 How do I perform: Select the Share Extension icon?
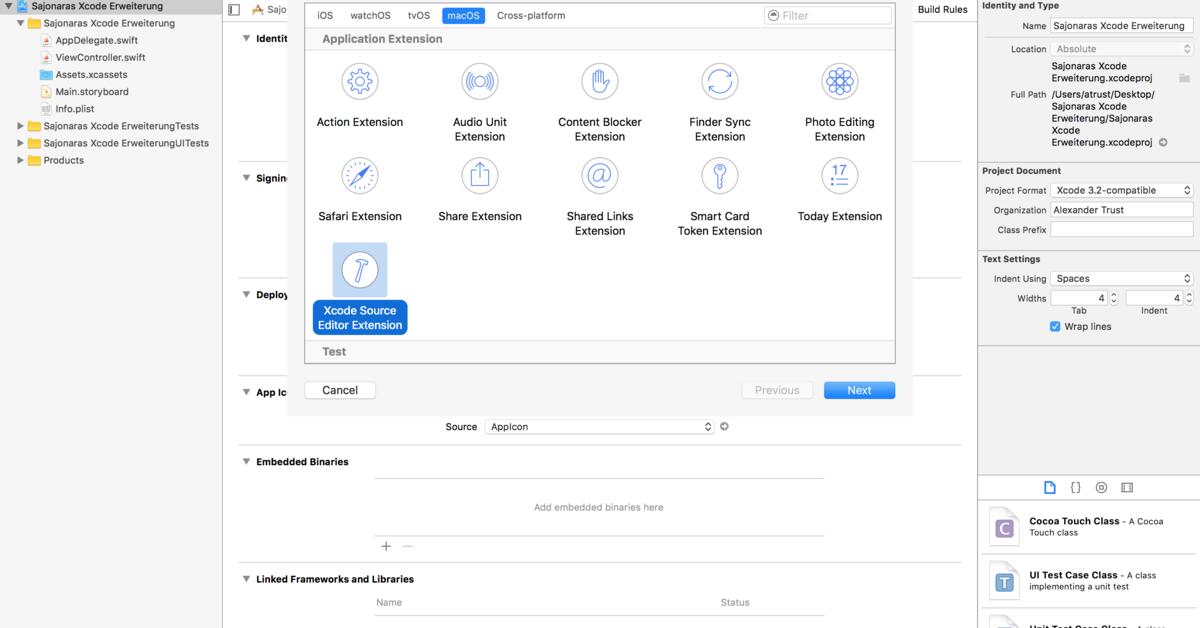tap(480, 175)
